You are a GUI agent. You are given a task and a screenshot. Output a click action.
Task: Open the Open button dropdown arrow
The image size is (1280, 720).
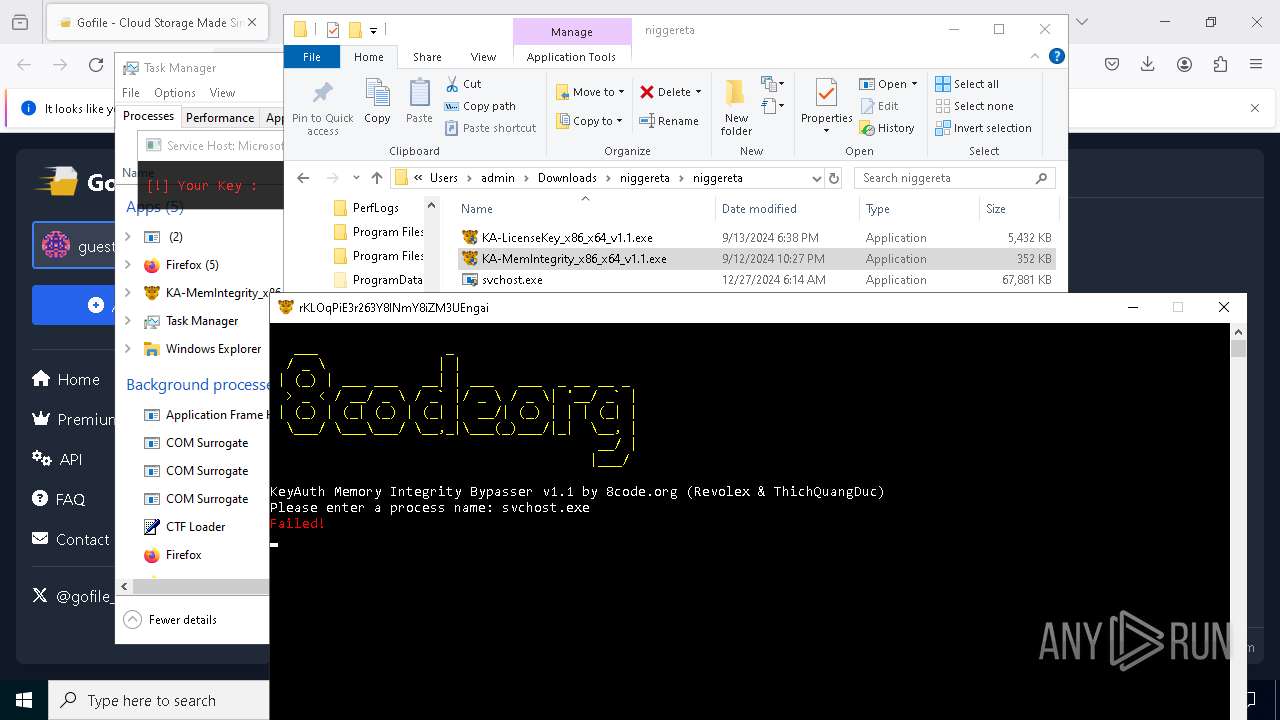point(914,84)
